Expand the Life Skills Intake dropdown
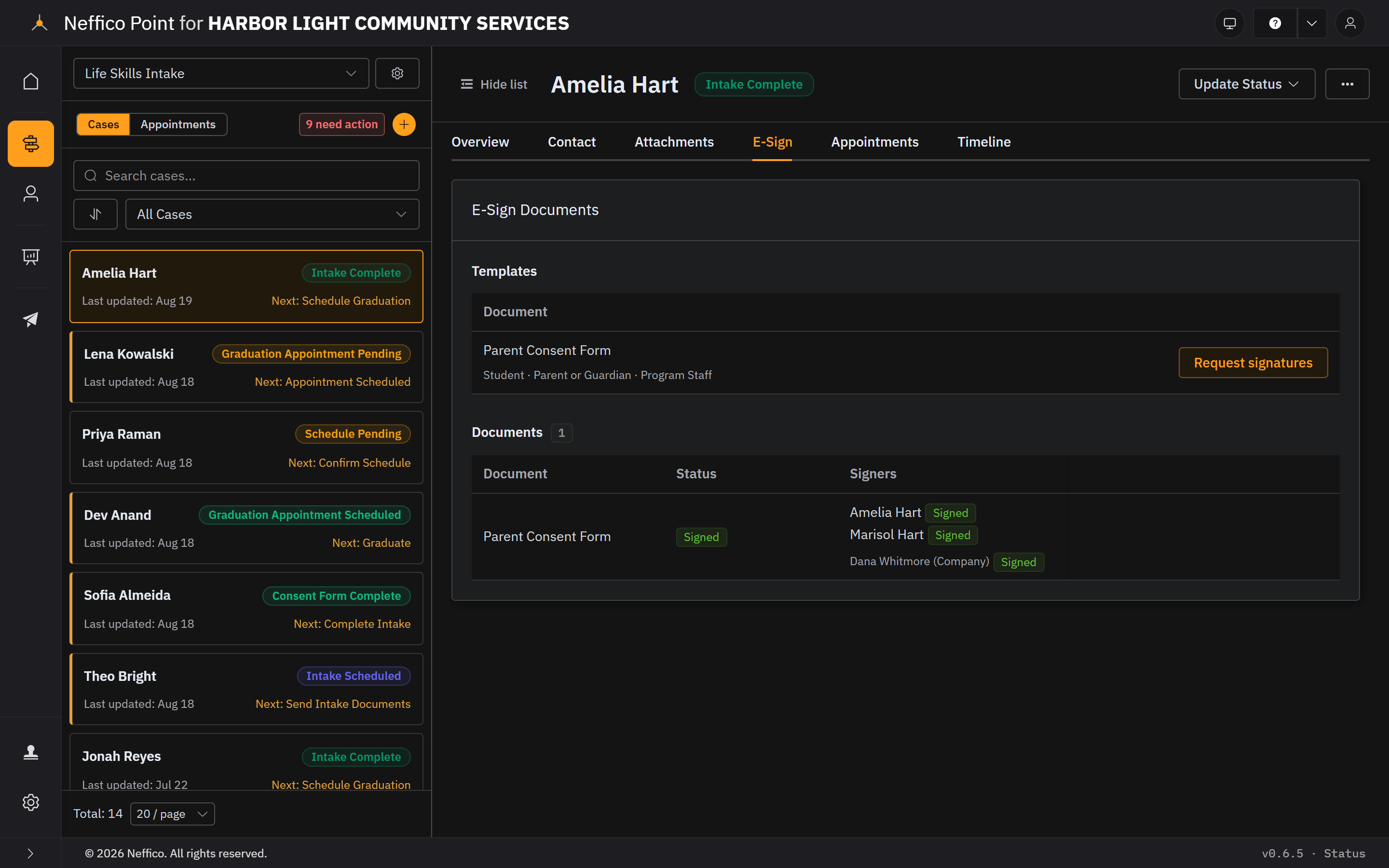Viewport: 1389px width, 868px height. pos(221,73)
